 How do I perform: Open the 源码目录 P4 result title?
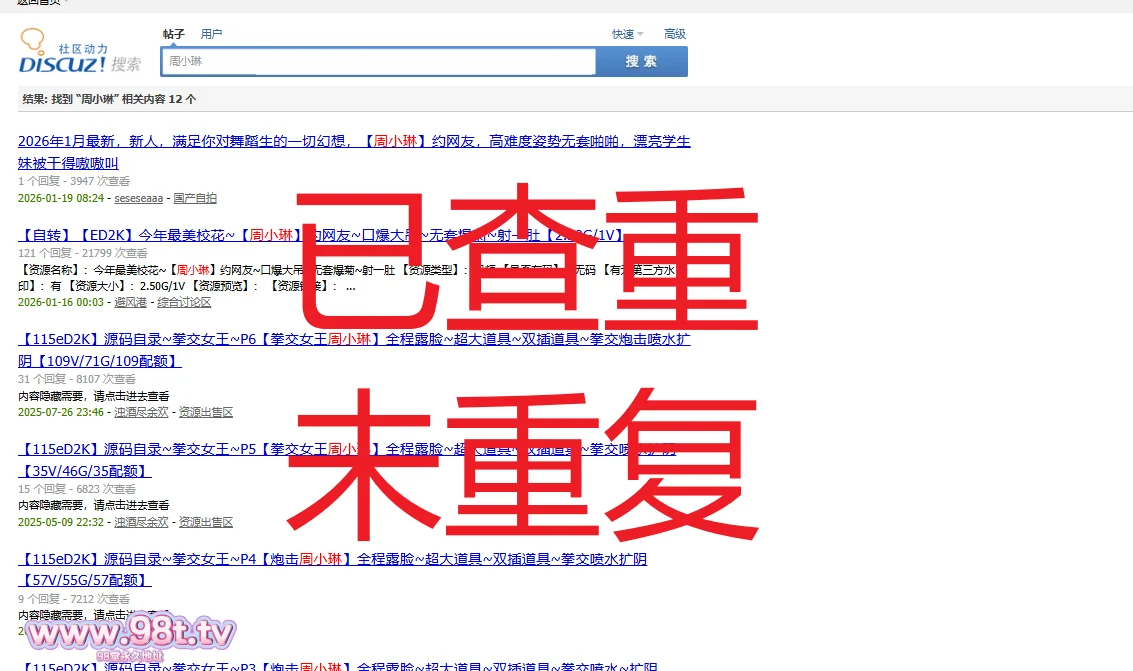coord(332,560)
